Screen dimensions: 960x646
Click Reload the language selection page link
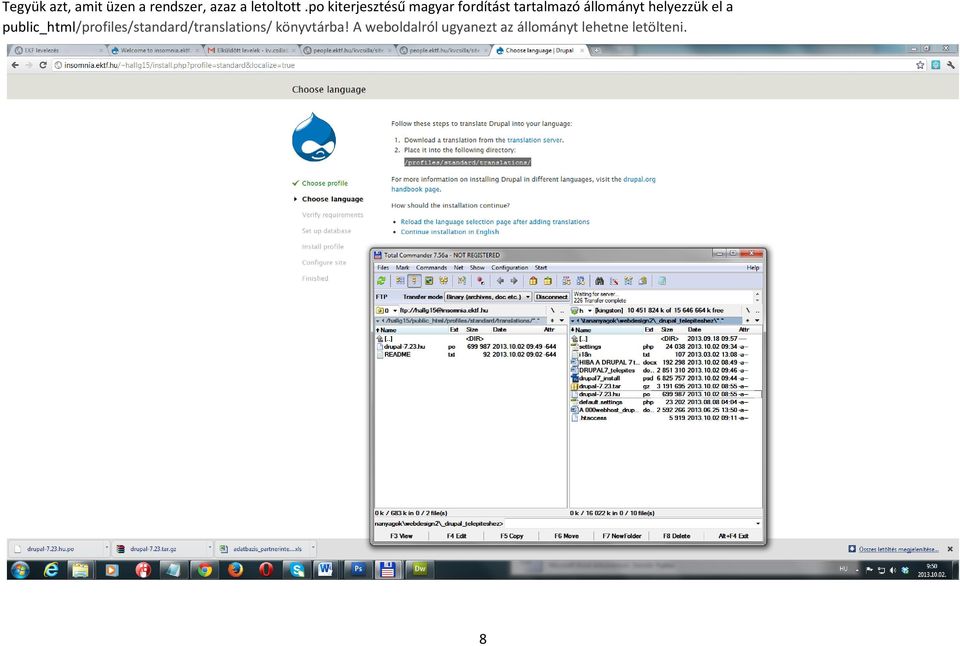[x=495, y=222]
